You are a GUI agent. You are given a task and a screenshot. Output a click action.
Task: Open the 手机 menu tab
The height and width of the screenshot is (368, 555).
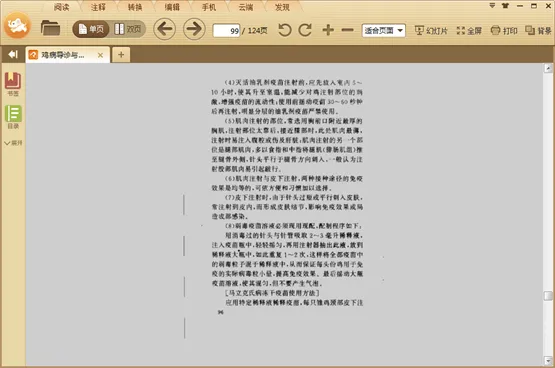click(x=209, y=7)
